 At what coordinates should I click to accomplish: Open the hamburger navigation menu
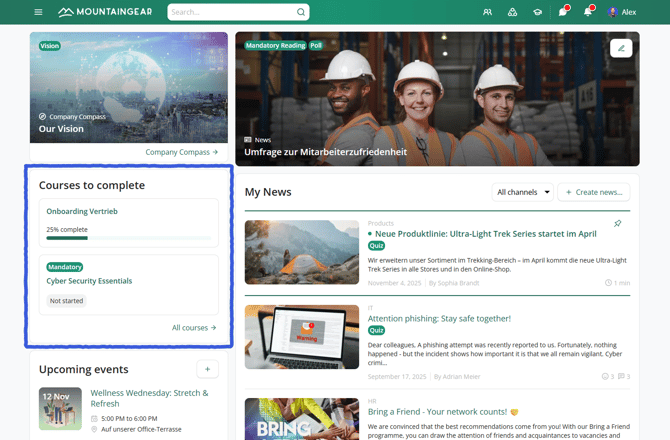[x=38, y=12]
